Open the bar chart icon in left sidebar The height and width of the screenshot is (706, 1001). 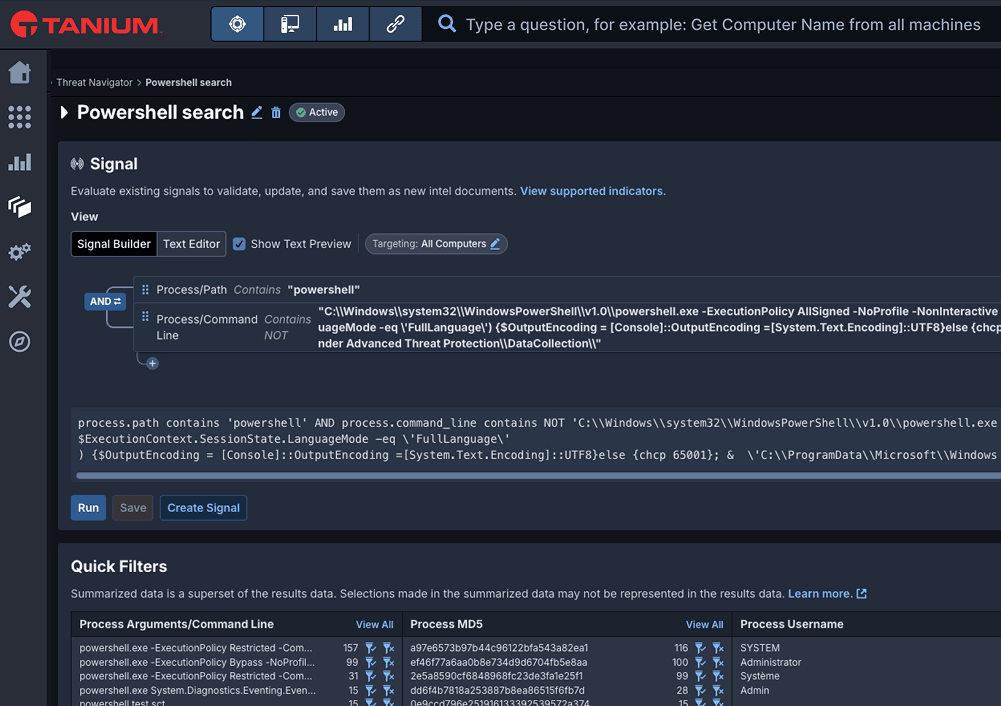pos(20,162)
